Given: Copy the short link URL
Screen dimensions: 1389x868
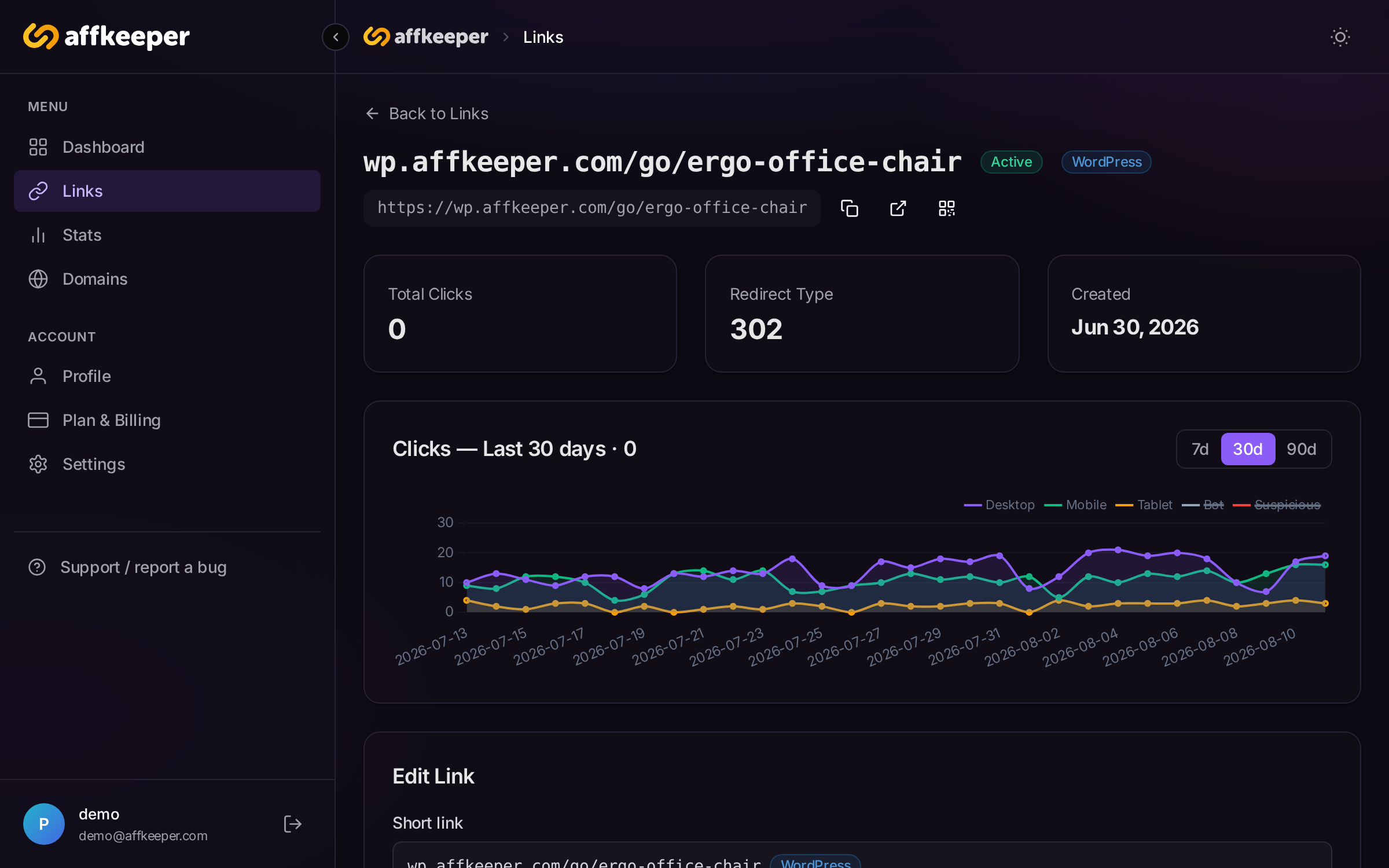Looking at the screenshot, I should click(x=849, y=208).
